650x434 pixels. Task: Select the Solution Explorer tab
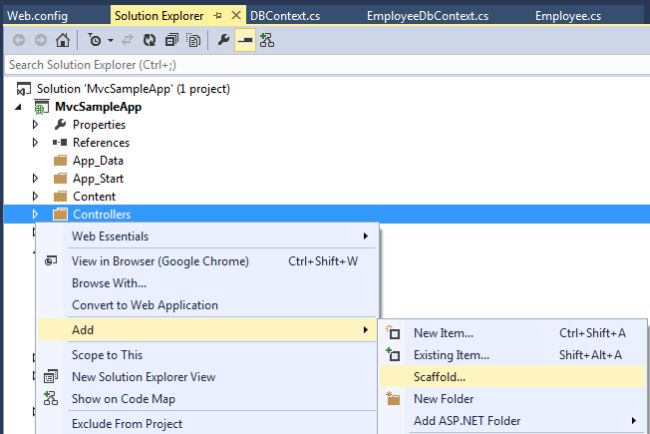(x=159, y=16)
